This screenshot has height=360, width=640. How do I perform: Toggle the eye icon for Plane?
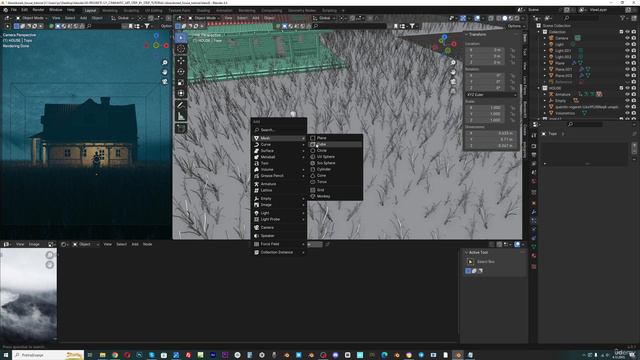627,63
